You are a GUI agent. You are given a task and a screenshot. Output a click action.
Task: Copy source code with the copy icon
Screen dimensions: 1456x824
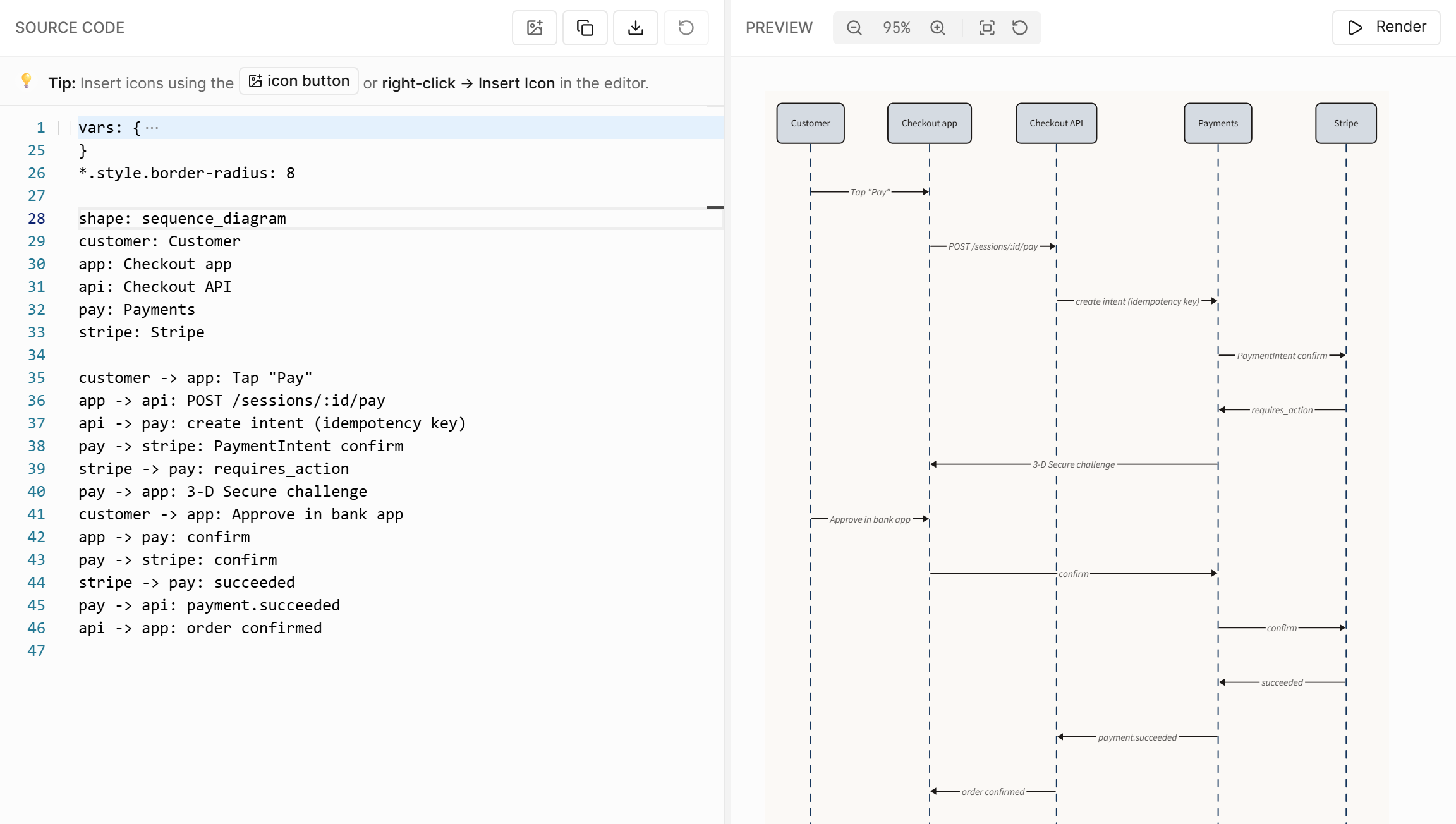point(585,28)
